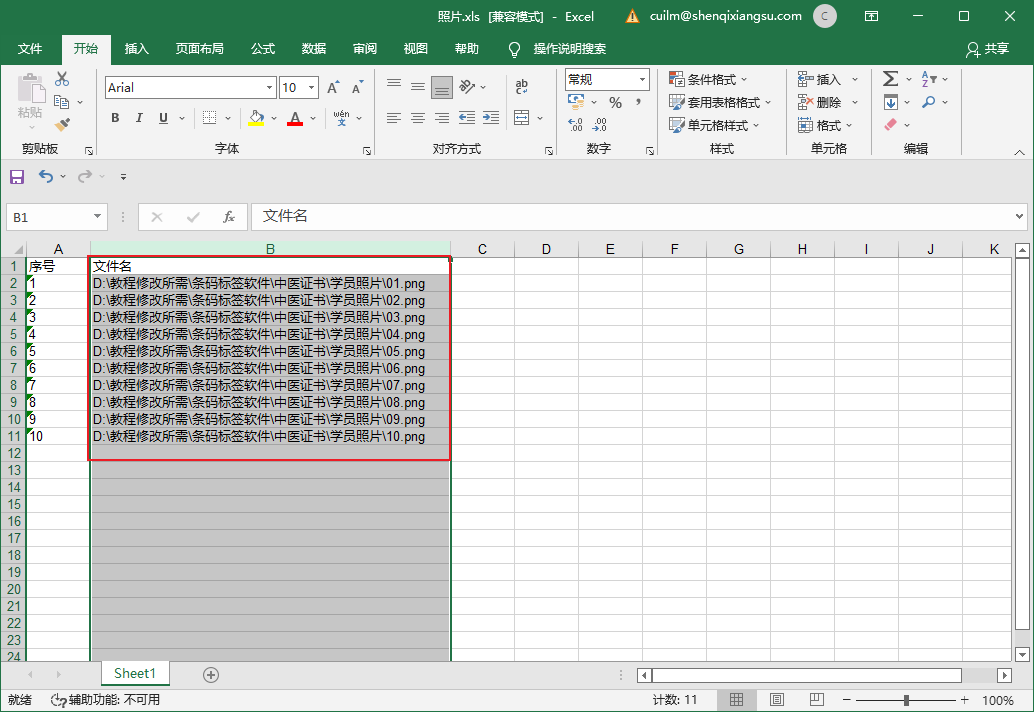
Task: Click the insert function fx icon
Action: (x=229, y=217)
